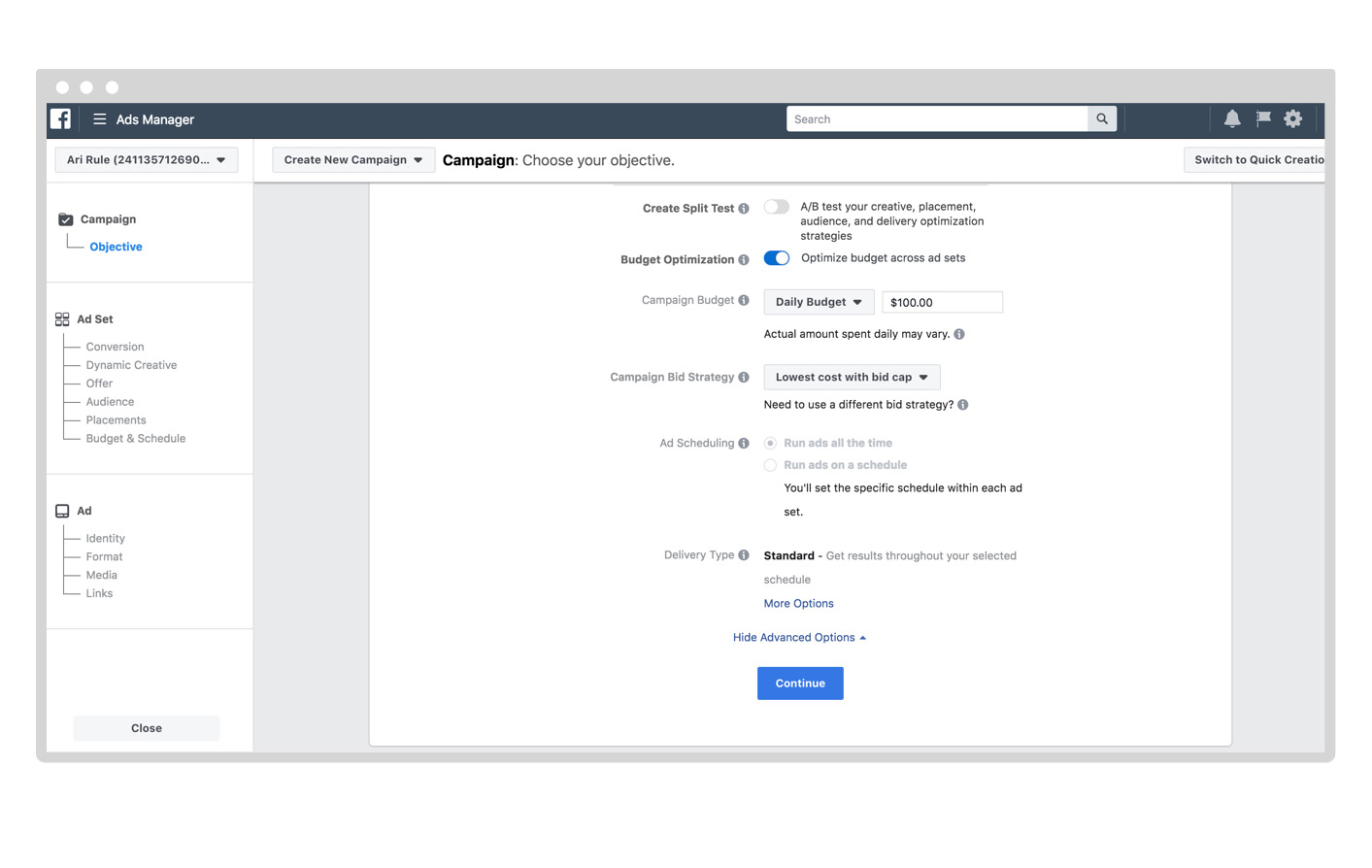Click the flag icon in header

1262,119
